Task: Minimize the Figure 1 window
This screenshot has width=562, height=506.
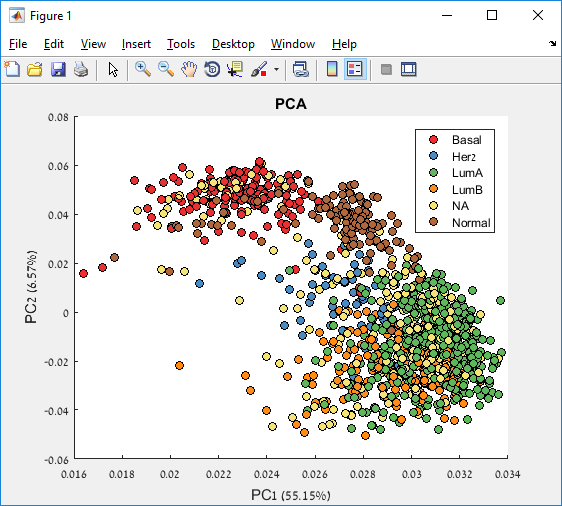Action: 447,15
